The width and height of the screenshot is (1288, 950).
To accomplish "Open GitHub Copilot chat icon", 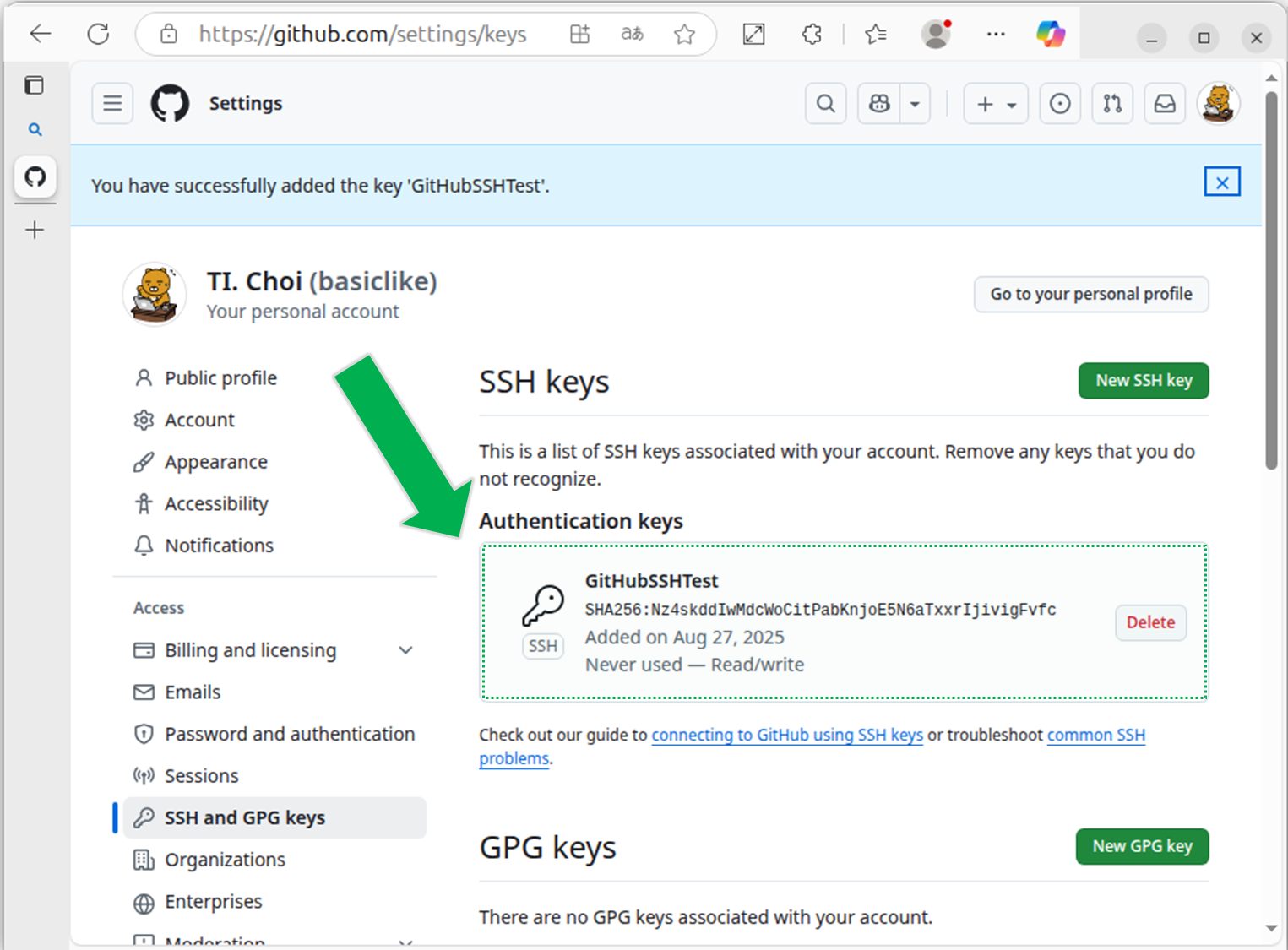I will click(x=879, y=103).
